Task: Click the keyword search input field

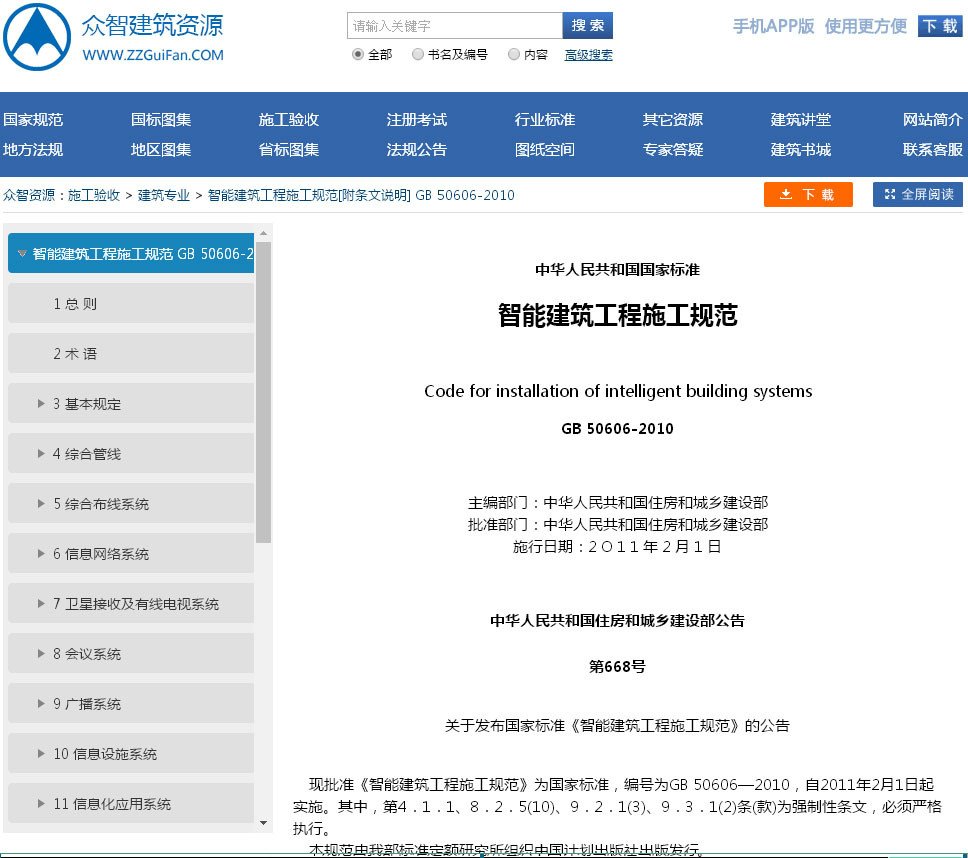Action: 453,25
